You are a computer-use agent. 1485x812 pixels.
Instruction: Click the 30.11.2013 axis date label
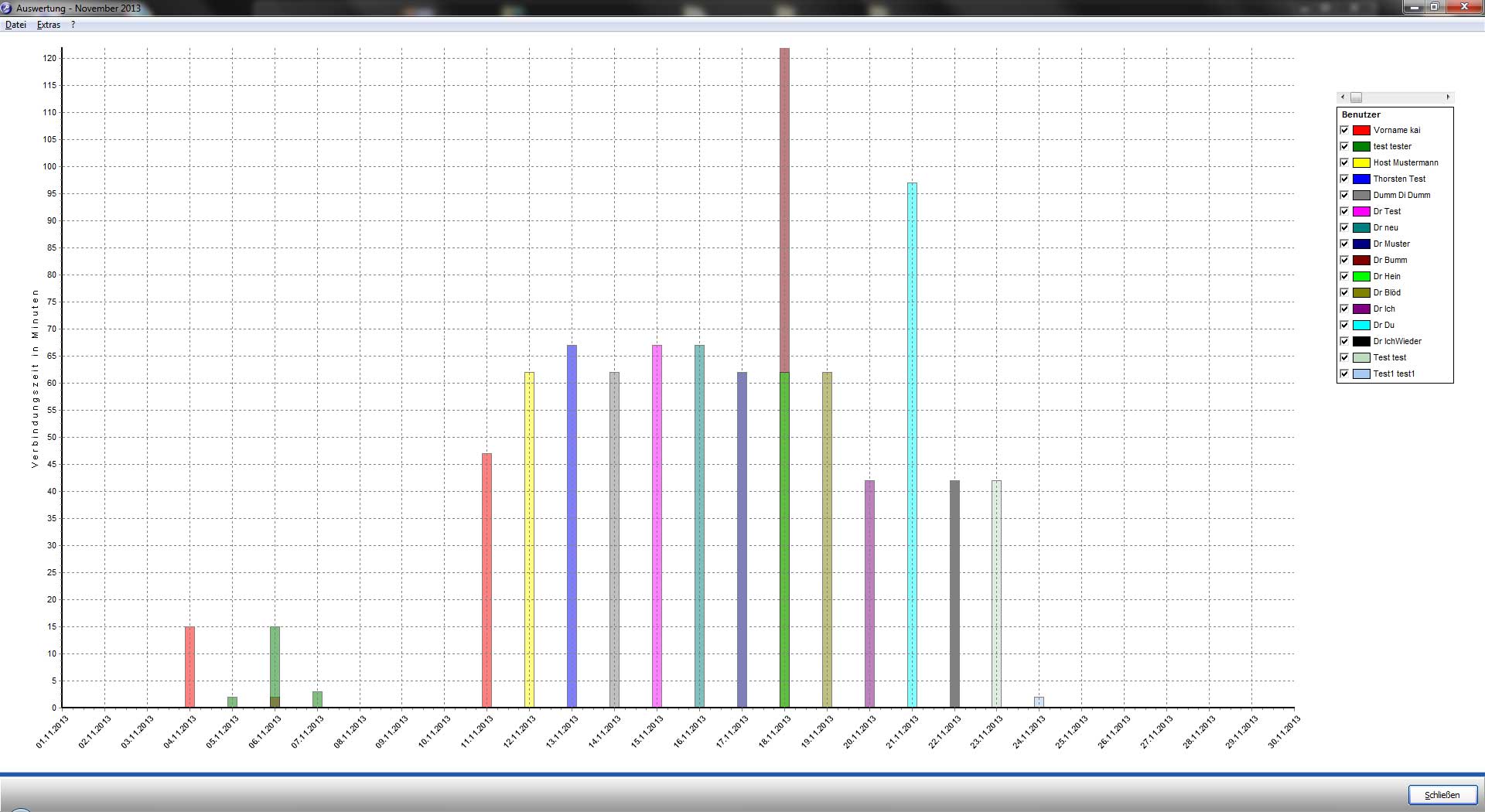pos(1284,732)
